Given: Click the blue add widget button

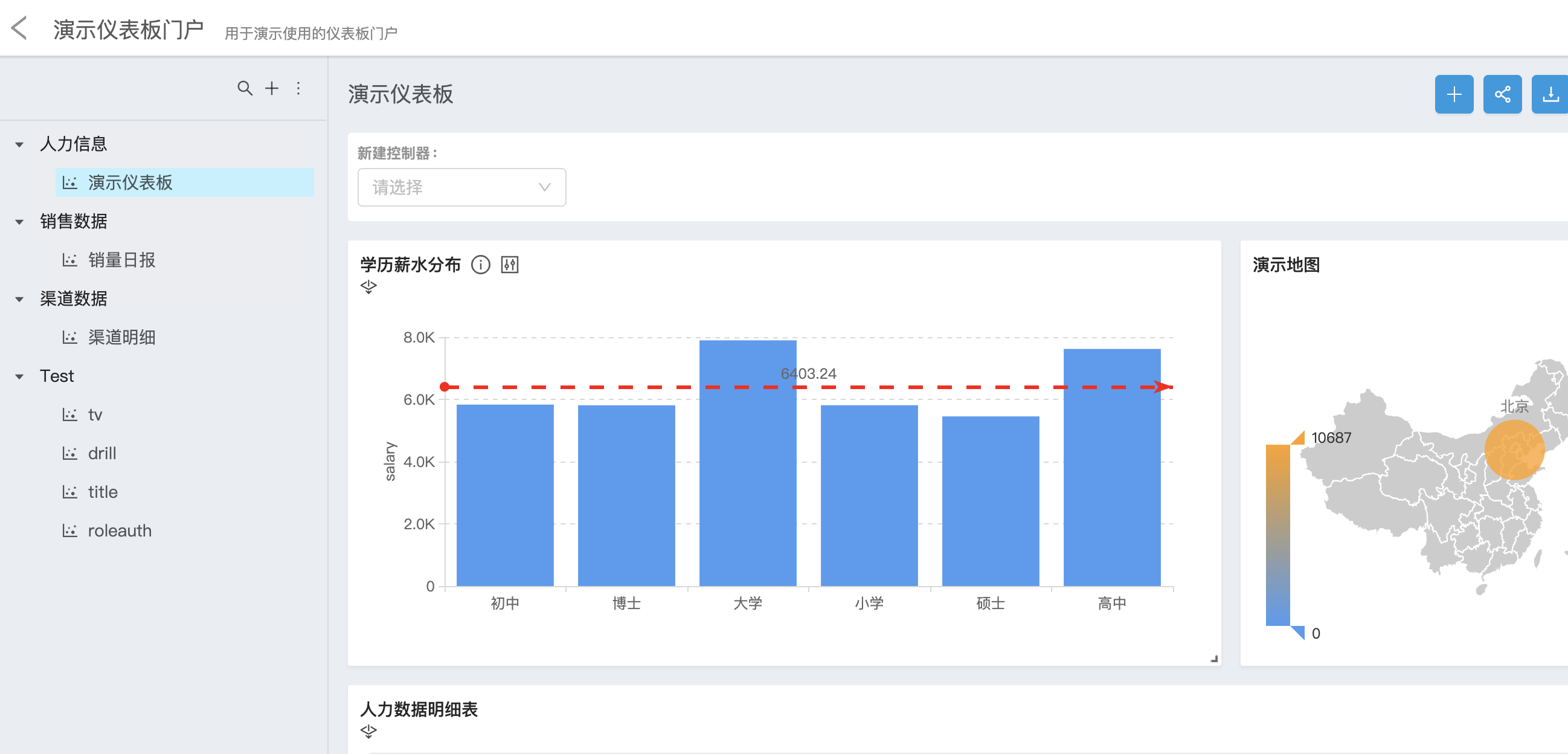Looking at the screenshot, I should [1454, 94].
